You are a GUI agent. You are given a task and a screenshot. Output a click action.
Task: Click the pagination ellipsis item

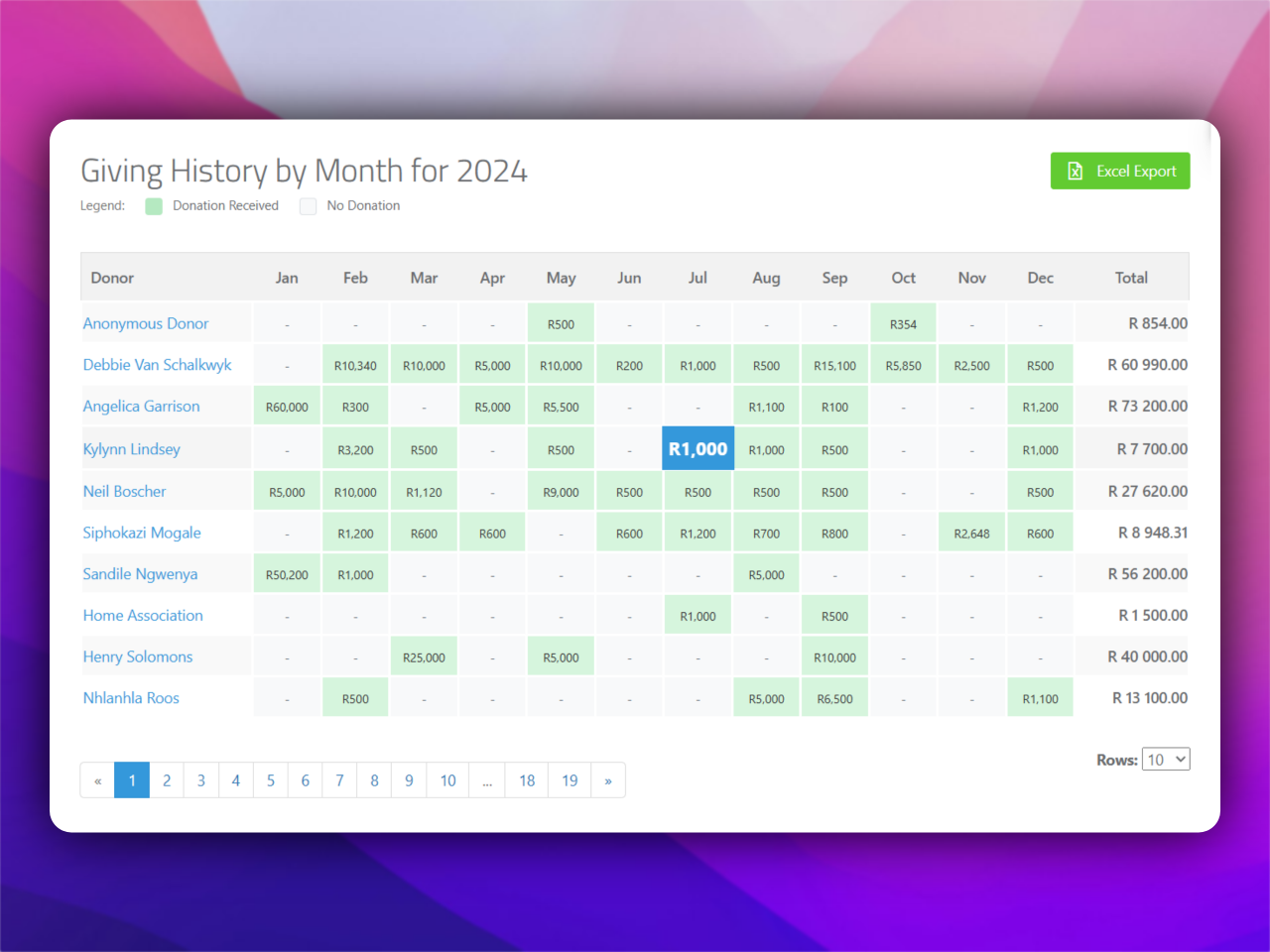coord(487,780)
